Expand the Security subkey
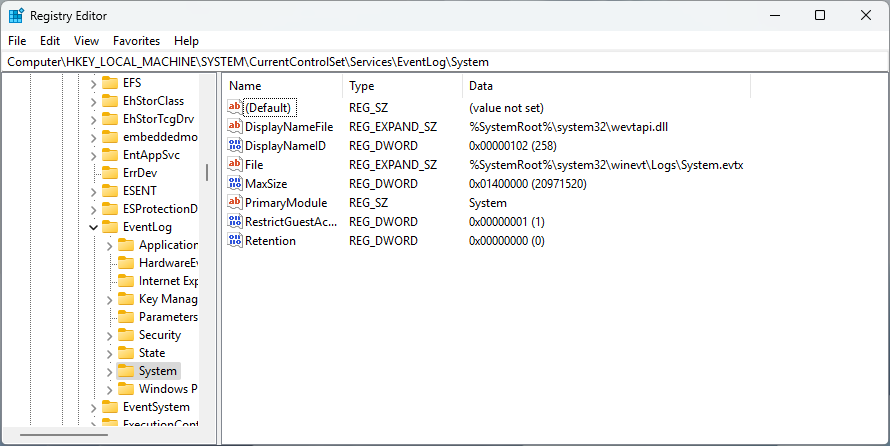The image size is (890, 446). tap(110, 336)
